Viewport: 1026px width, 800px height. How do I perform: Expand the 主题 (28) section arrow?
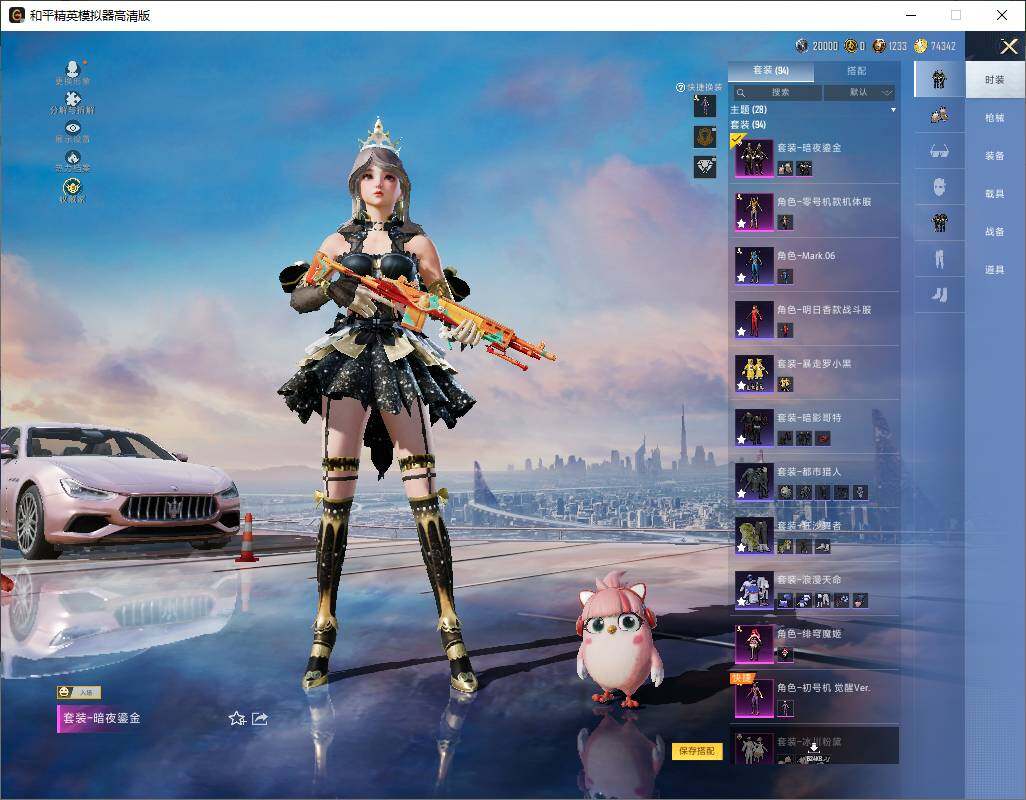893,110
